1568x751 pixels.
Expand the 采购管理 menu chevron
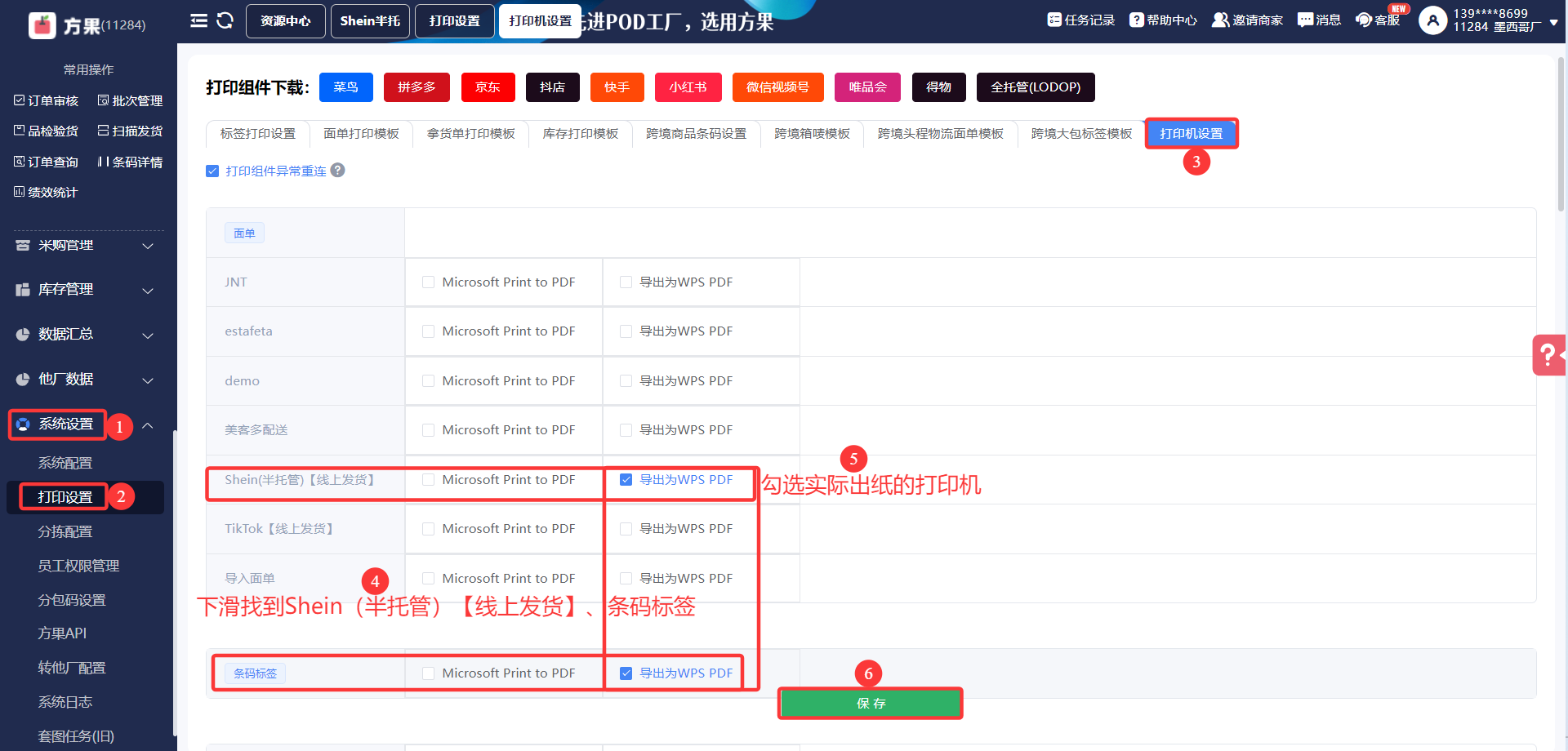pyautogui.click(x=148, y=246)
